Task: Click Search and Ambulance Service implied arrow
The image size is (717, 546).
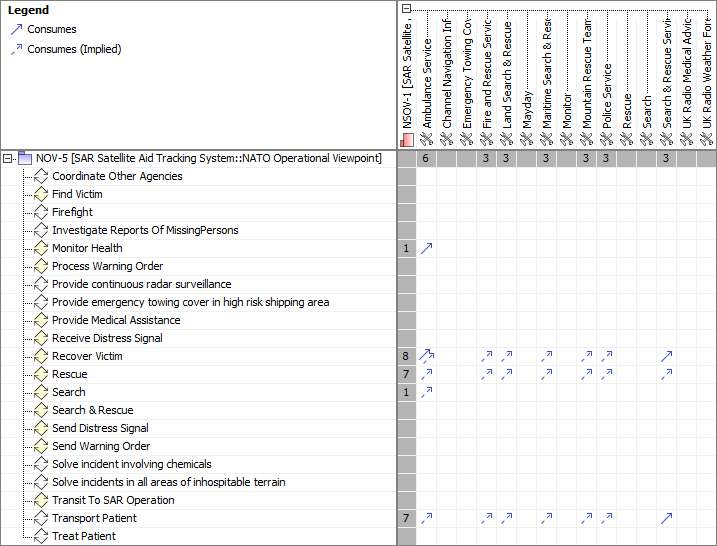Action: tap(426, 392)
